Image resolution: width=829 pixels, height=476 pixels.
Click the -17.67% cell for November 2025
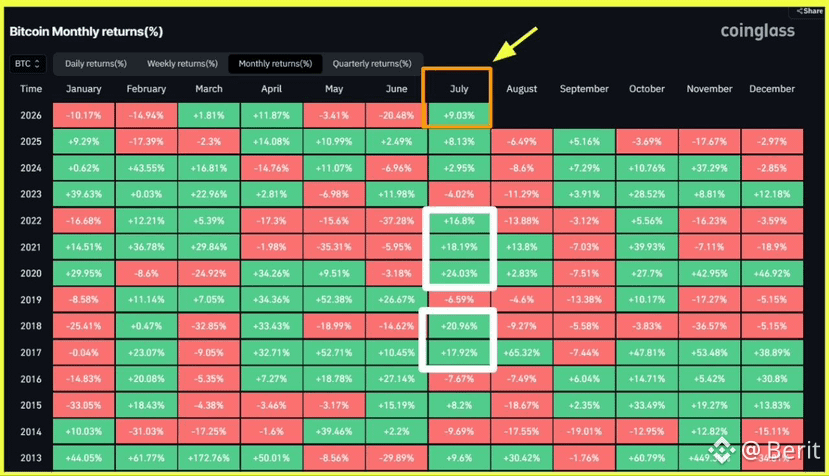(x=709, y=142)
